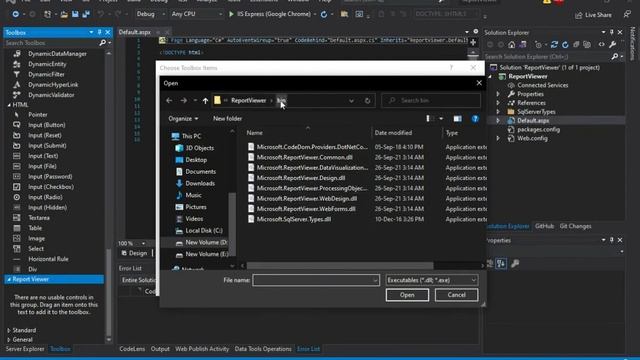Collapse the HTML group in the Toolbox
The image size is (640, 360).
(9, 105)
